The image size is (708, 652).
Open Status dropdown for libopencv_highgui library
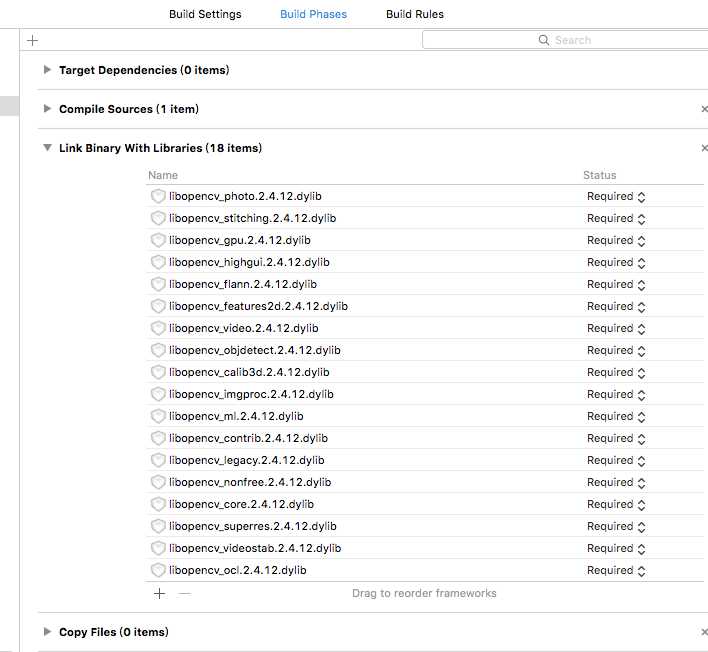tap(616, 263)
